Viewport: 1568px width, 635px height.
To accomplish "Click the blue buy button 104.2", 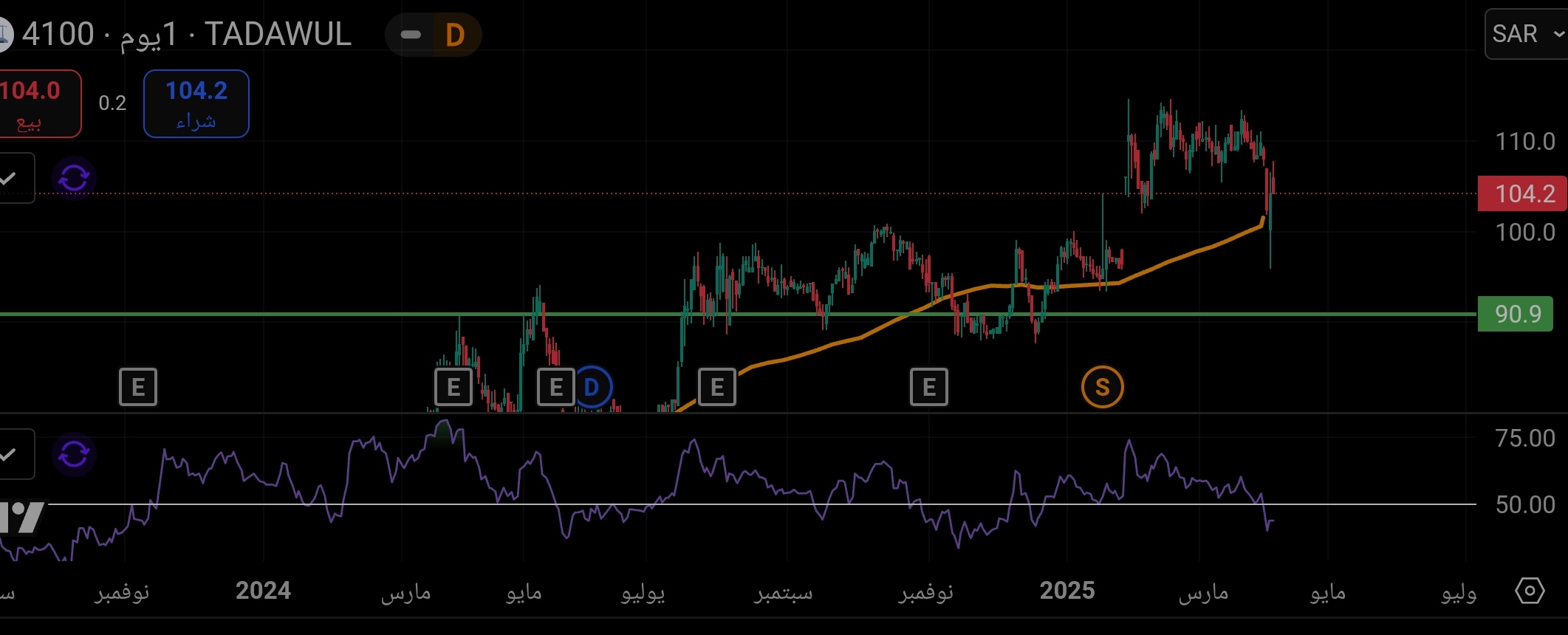I will click(196, 103).
